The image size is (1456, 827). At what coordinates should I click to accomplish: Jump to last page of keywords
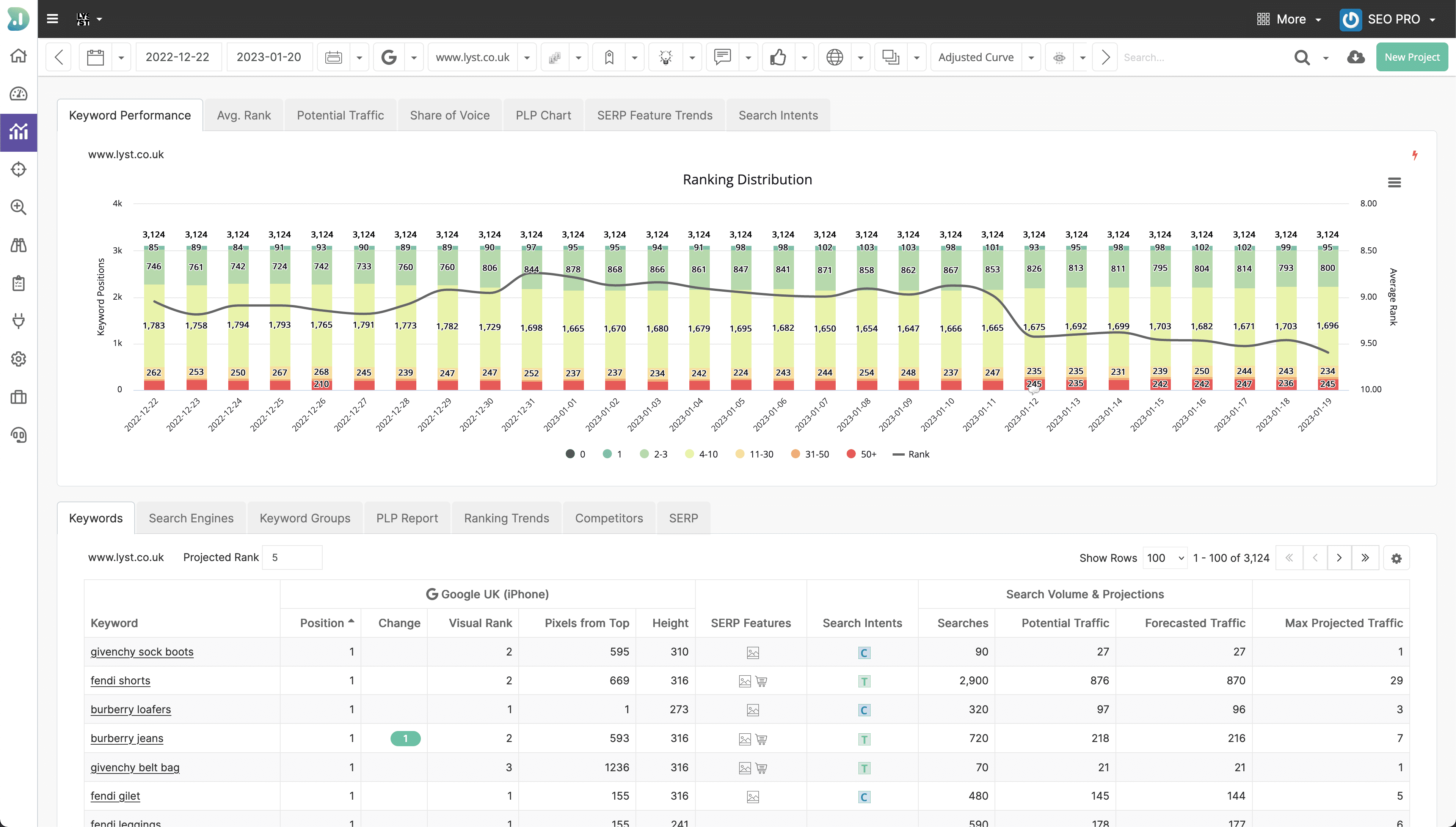1365,558
